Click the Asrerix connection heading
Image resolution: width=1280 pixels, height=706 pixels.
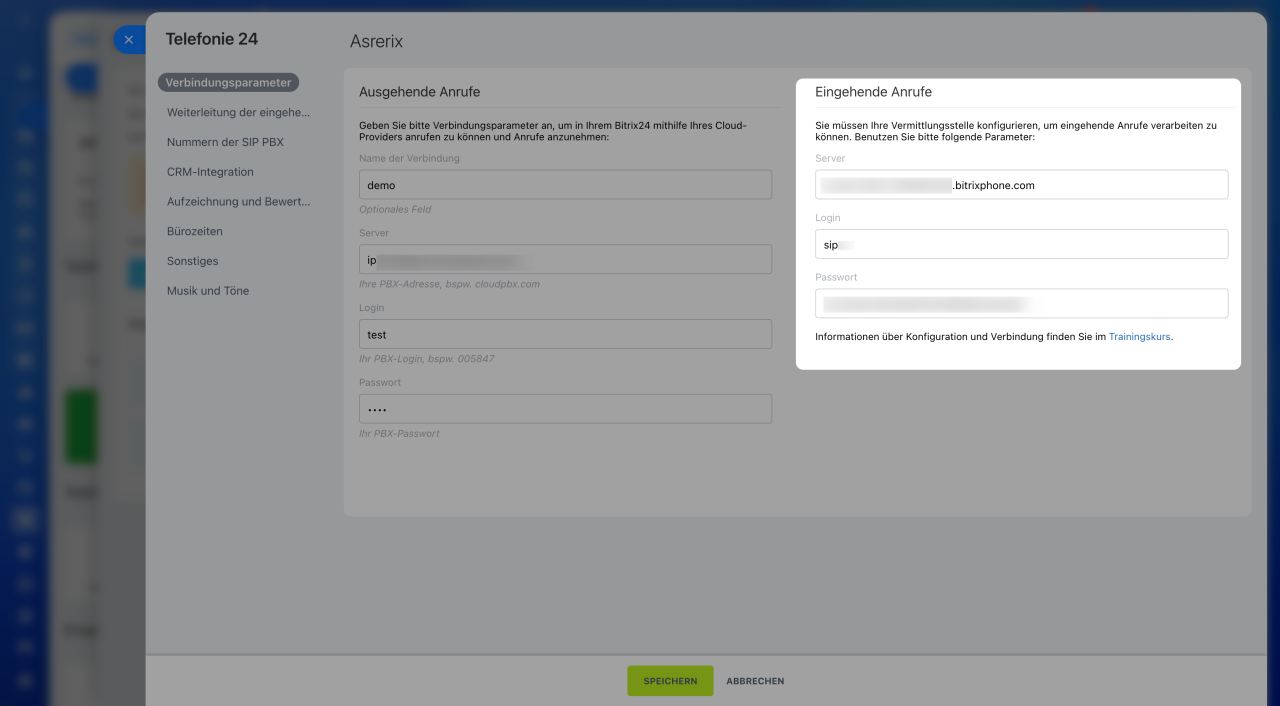(376, 41)
